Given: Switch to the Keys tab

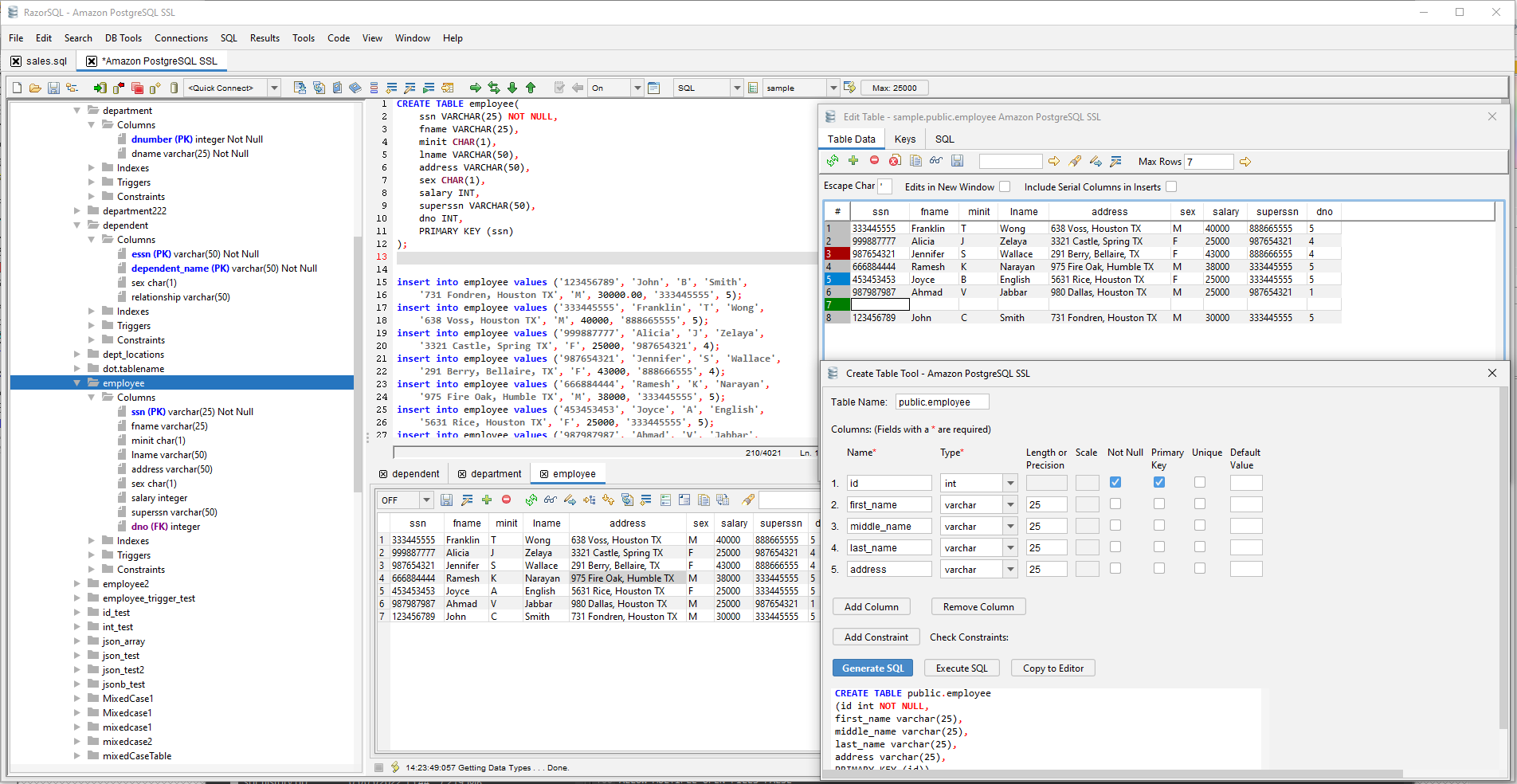Looking at the screenshot, I should [904, 139].
